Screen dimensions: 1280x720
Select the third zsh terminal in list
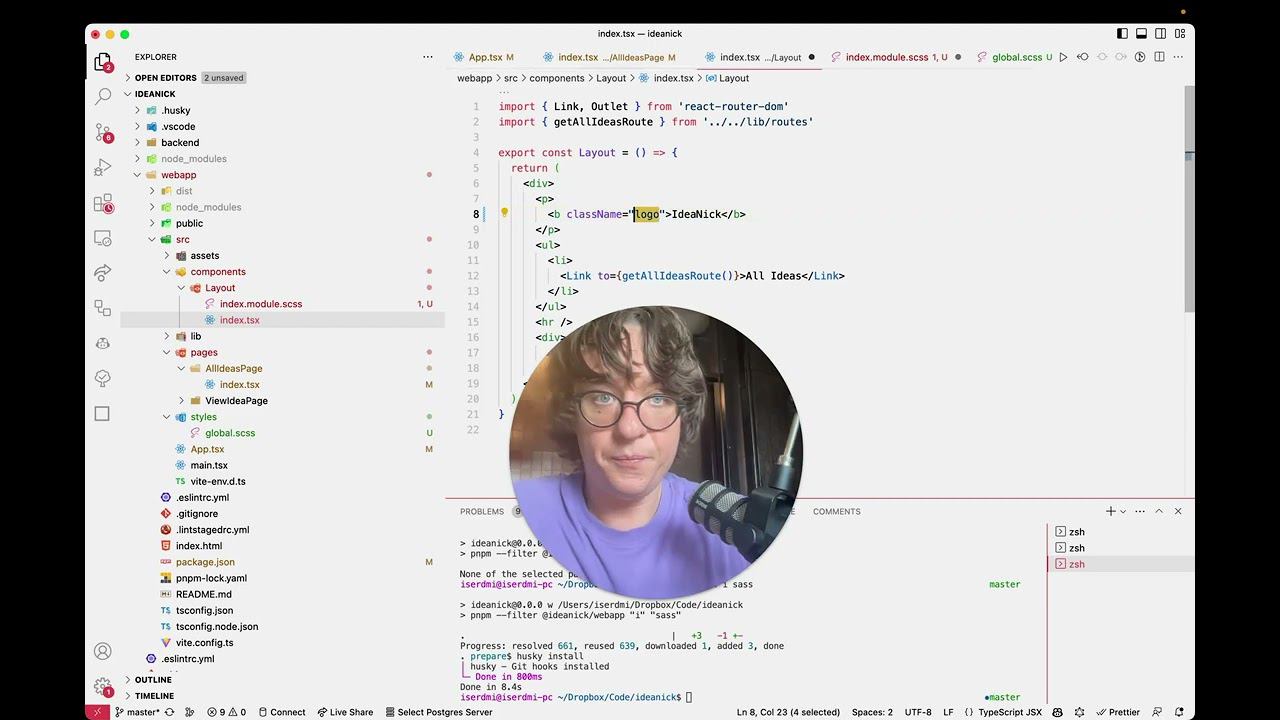pyautogui.click(x=1119, y=564)
